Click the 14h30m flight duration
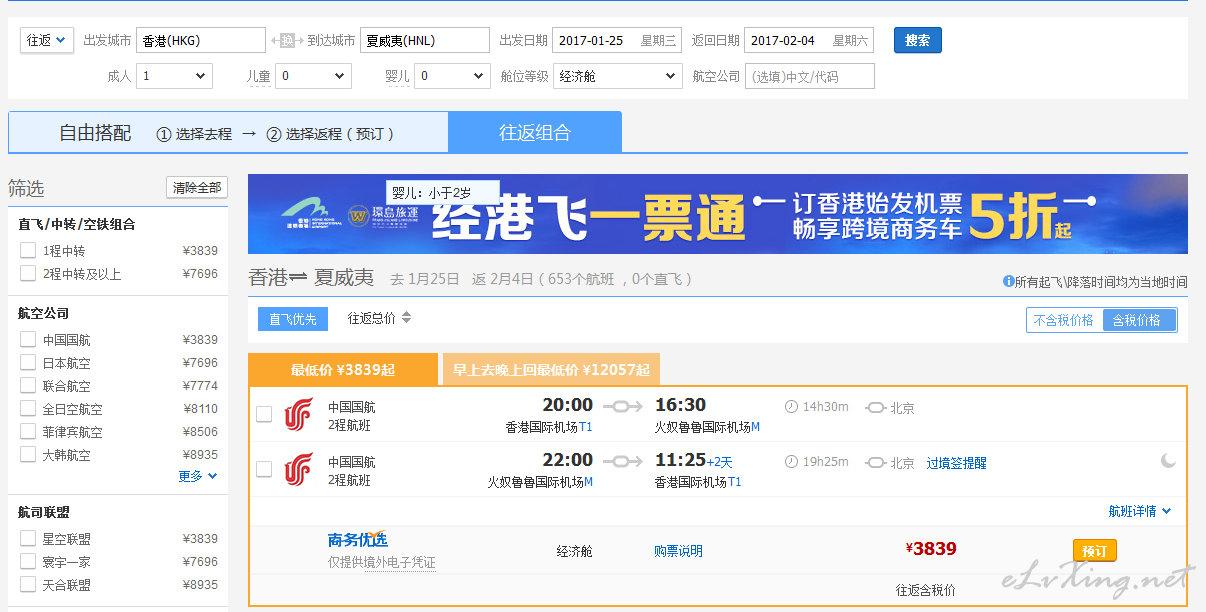Viewport: 1206px width, 612px height. point(826,407)
